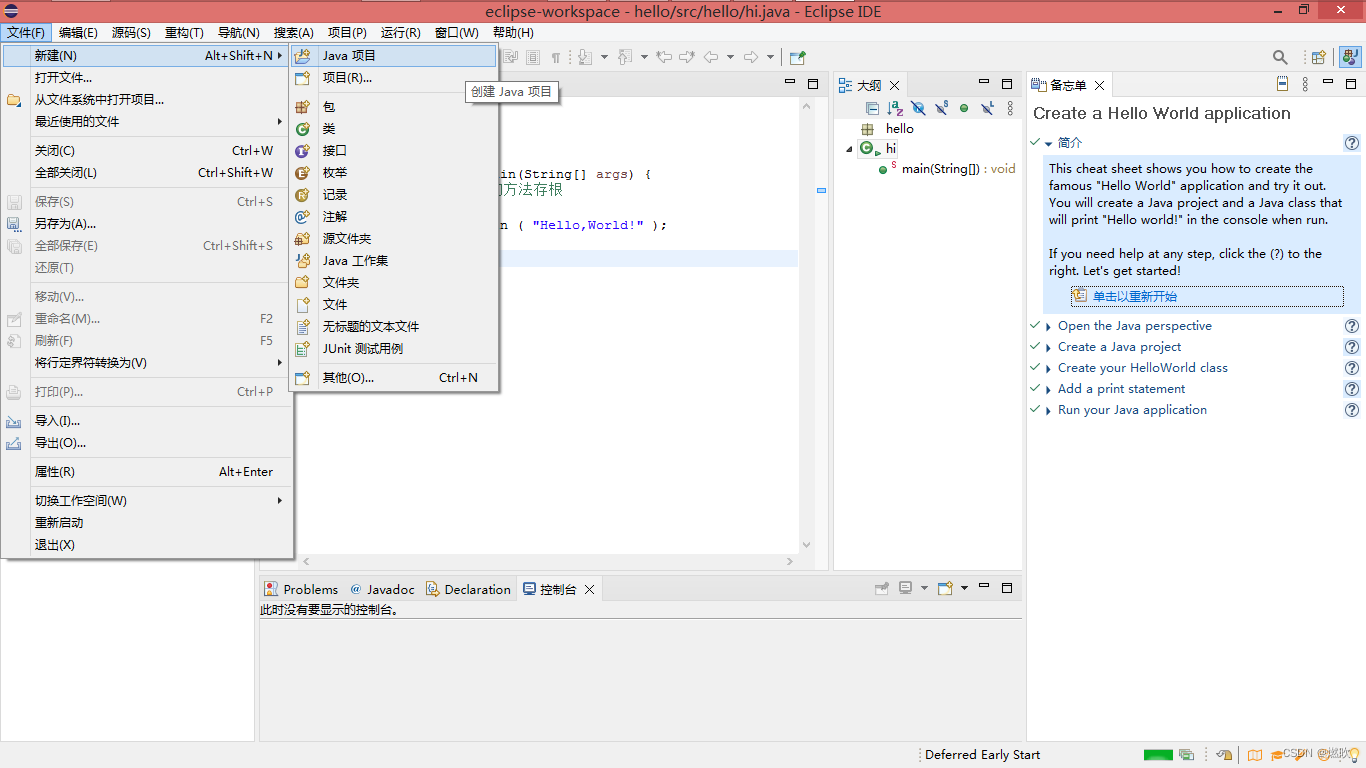
Task: Click help icon for Add a print statement
Action: coord(1352,389)
